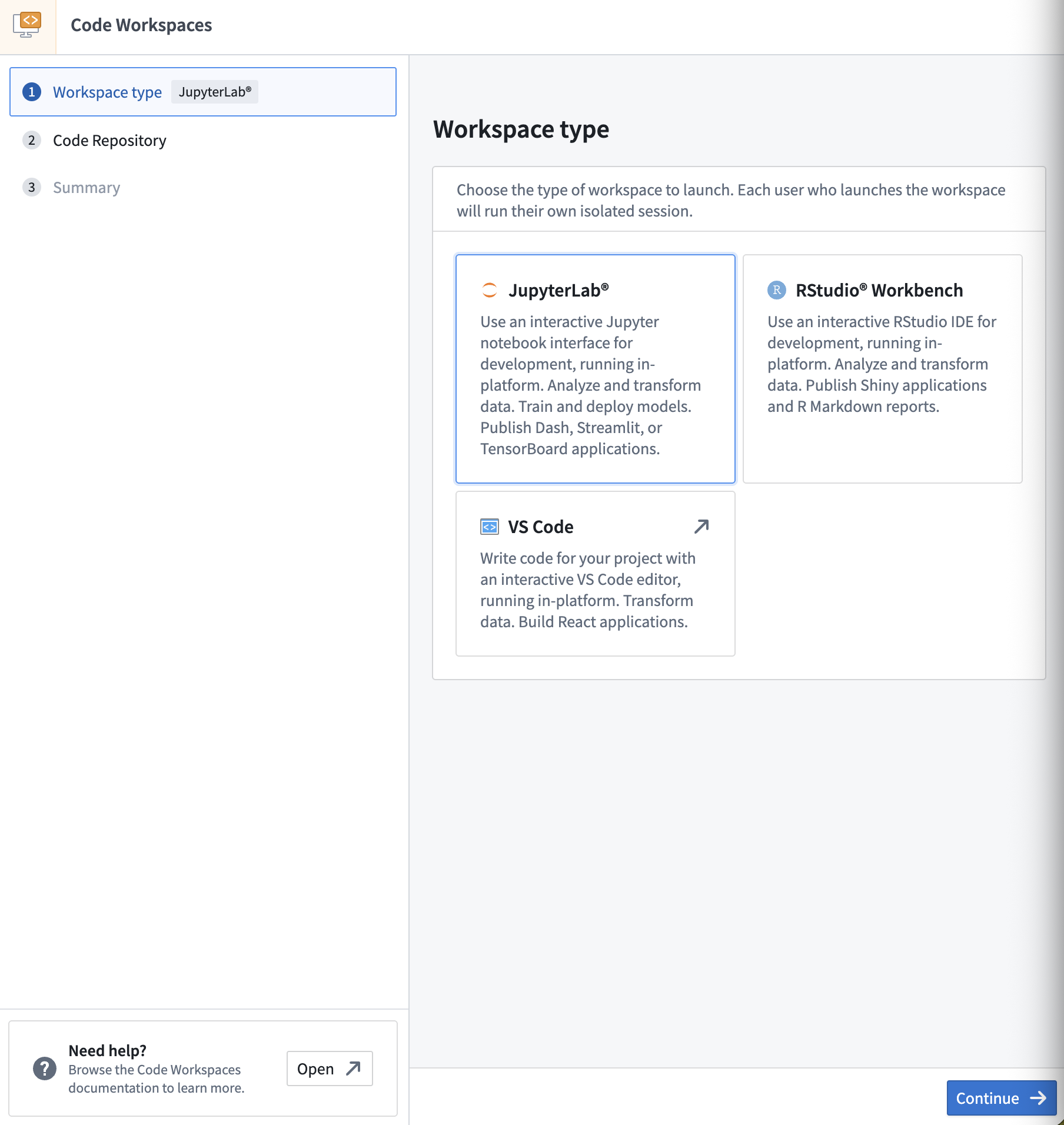Open the Summary step
The image size is (1064, 1125).
click(x=87, y=188)
